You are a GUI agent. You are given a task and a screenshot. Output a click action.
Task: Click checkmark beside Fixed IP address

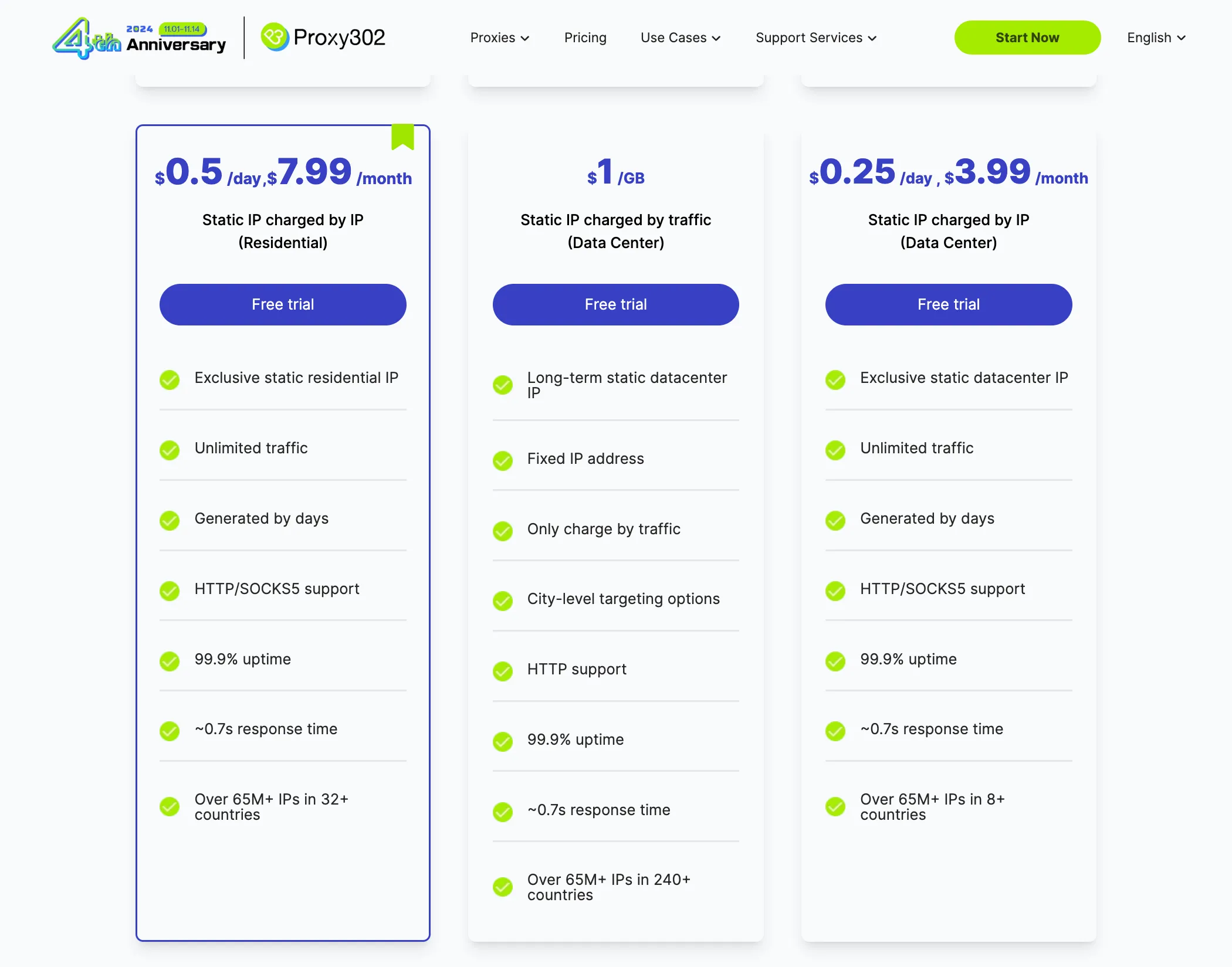tap(503, 461)
